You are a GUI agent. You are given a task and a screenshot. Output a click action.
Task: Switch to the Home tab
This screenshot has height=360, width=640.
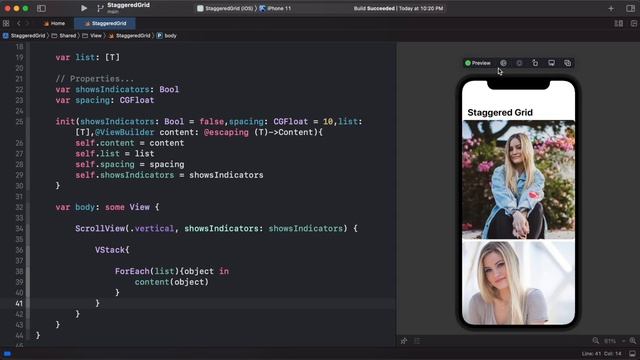(x=54, y=23)
